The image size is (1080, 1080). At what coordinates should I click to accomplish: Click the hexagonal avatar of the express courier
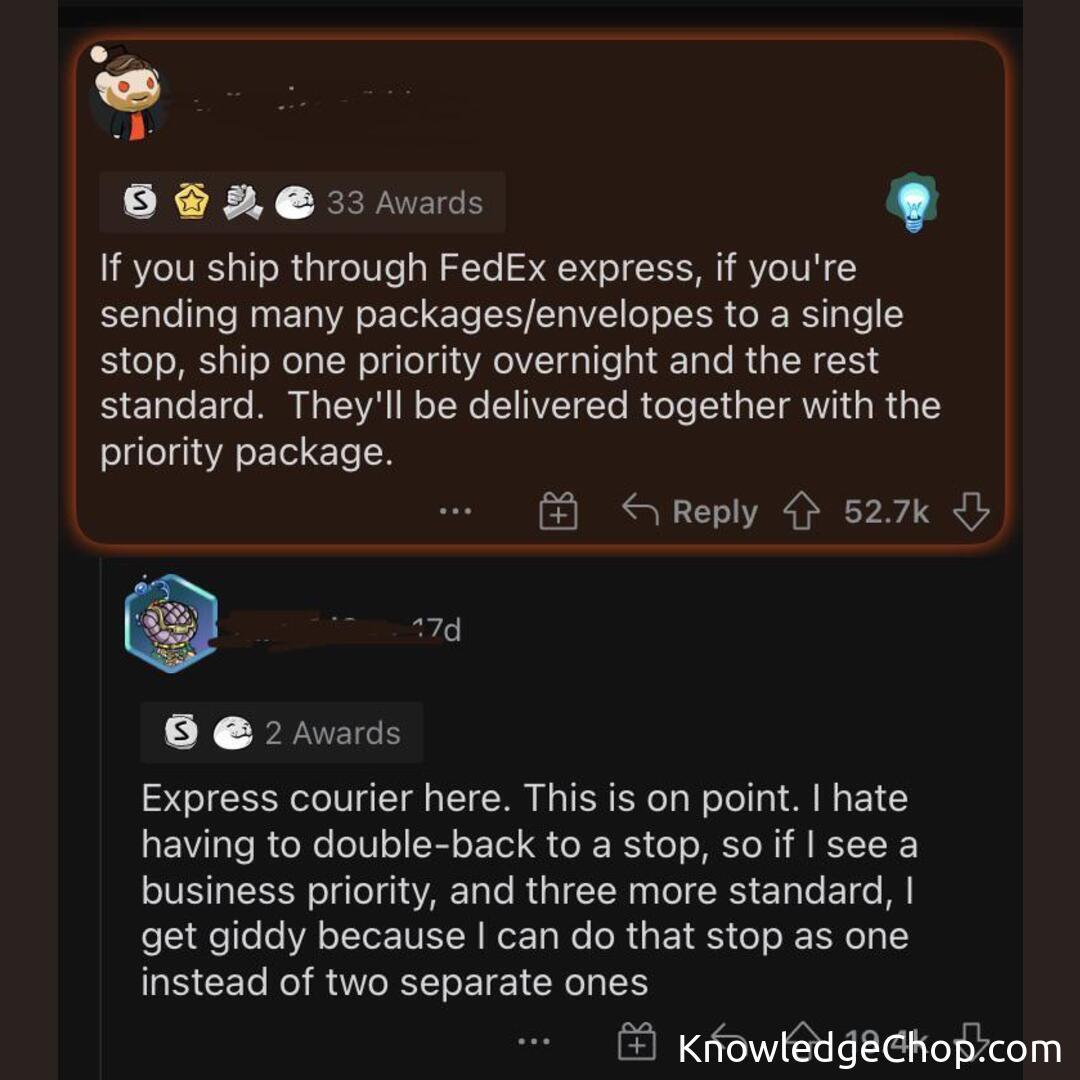(x=171, y=623)
